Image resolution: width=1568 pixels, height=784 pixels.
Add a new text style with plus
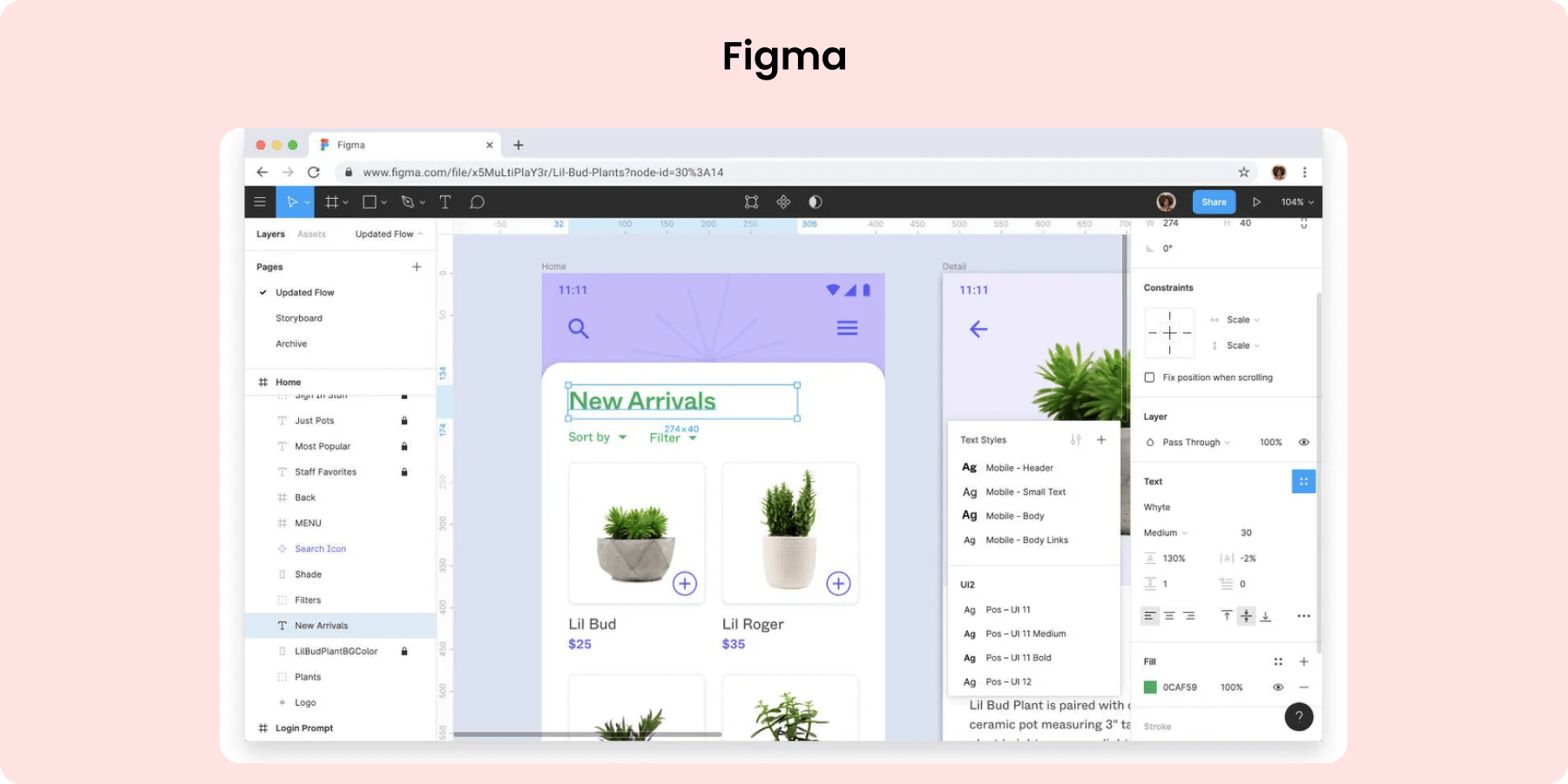click(1101, 439)
